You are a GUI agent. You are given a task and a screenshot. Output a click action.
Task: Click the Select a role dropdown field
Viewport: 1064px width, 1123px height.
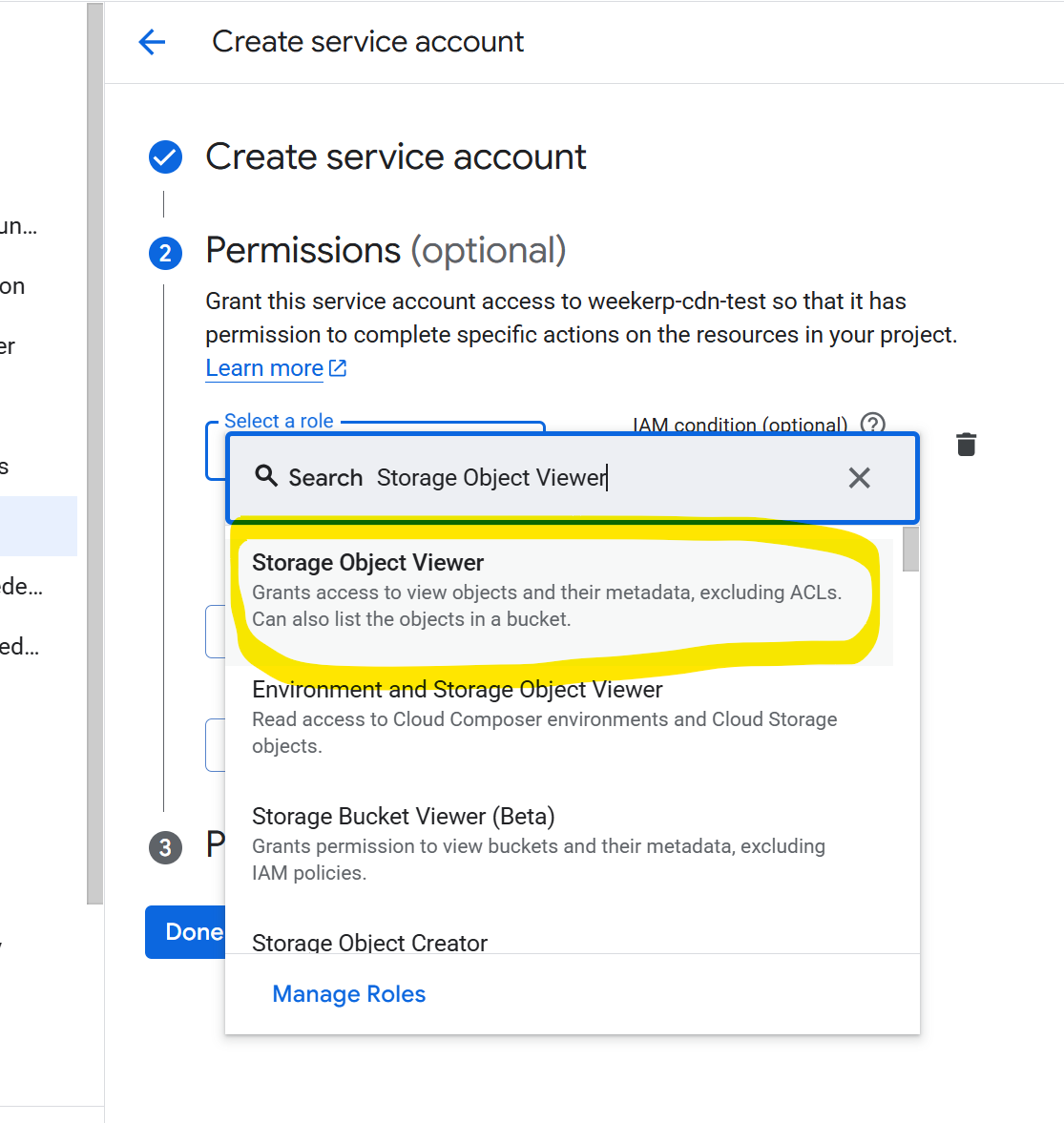click(216, 451)
